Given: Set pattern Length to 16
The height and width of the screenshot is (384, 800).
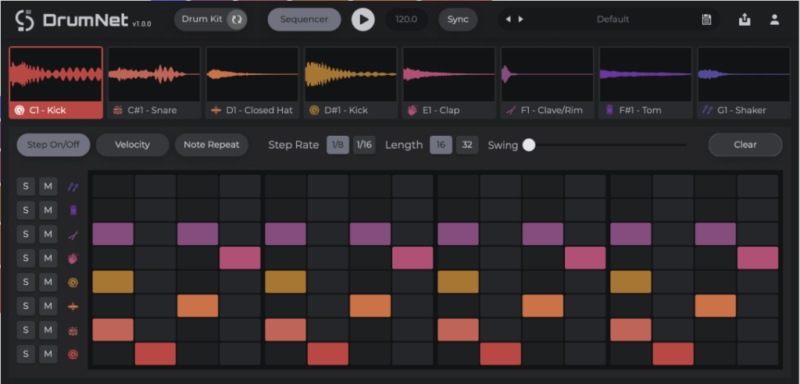Looking at the screenshot, I should 441,145.
